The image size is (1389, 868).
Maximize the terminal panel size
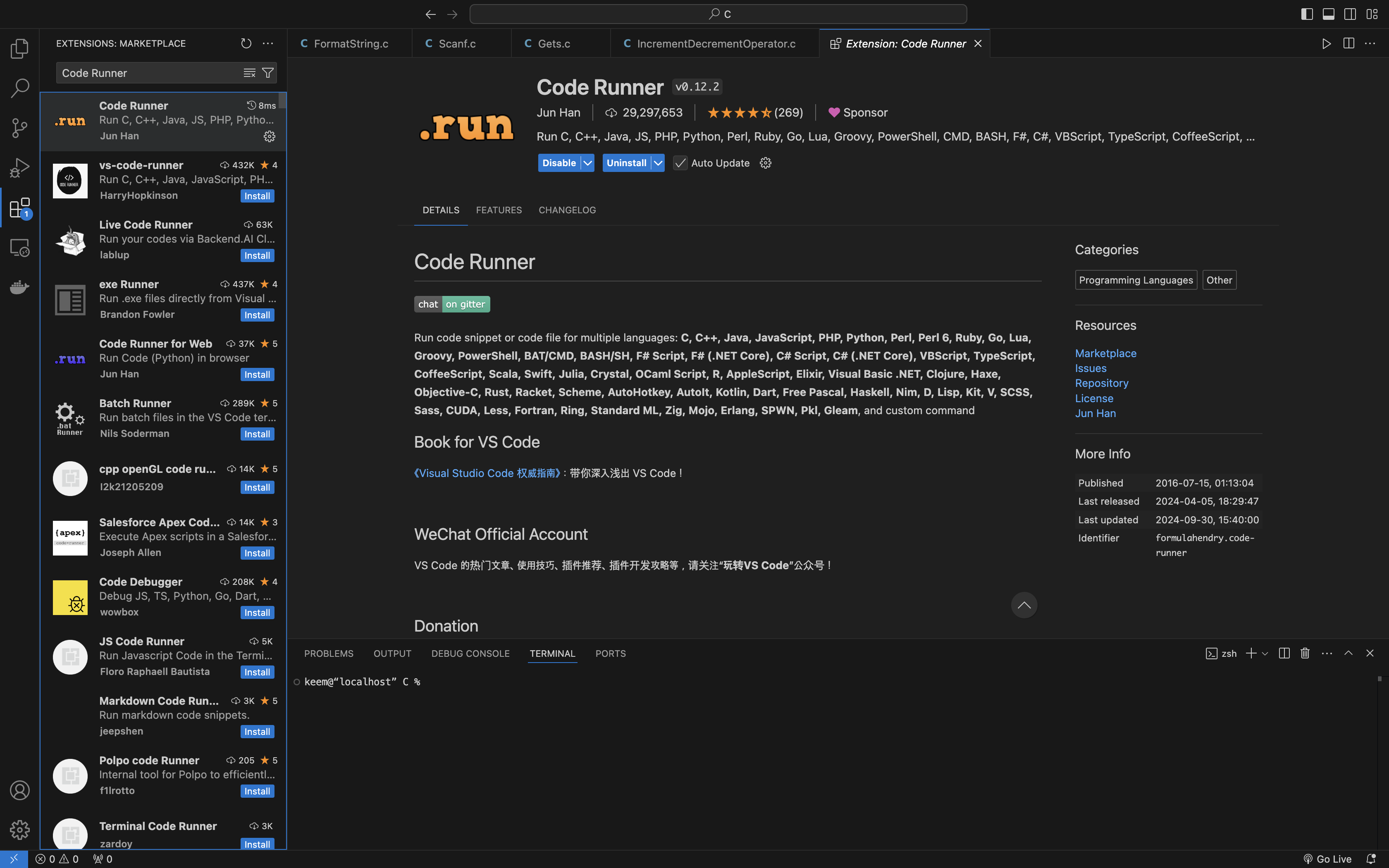[x=1349, y=653]
